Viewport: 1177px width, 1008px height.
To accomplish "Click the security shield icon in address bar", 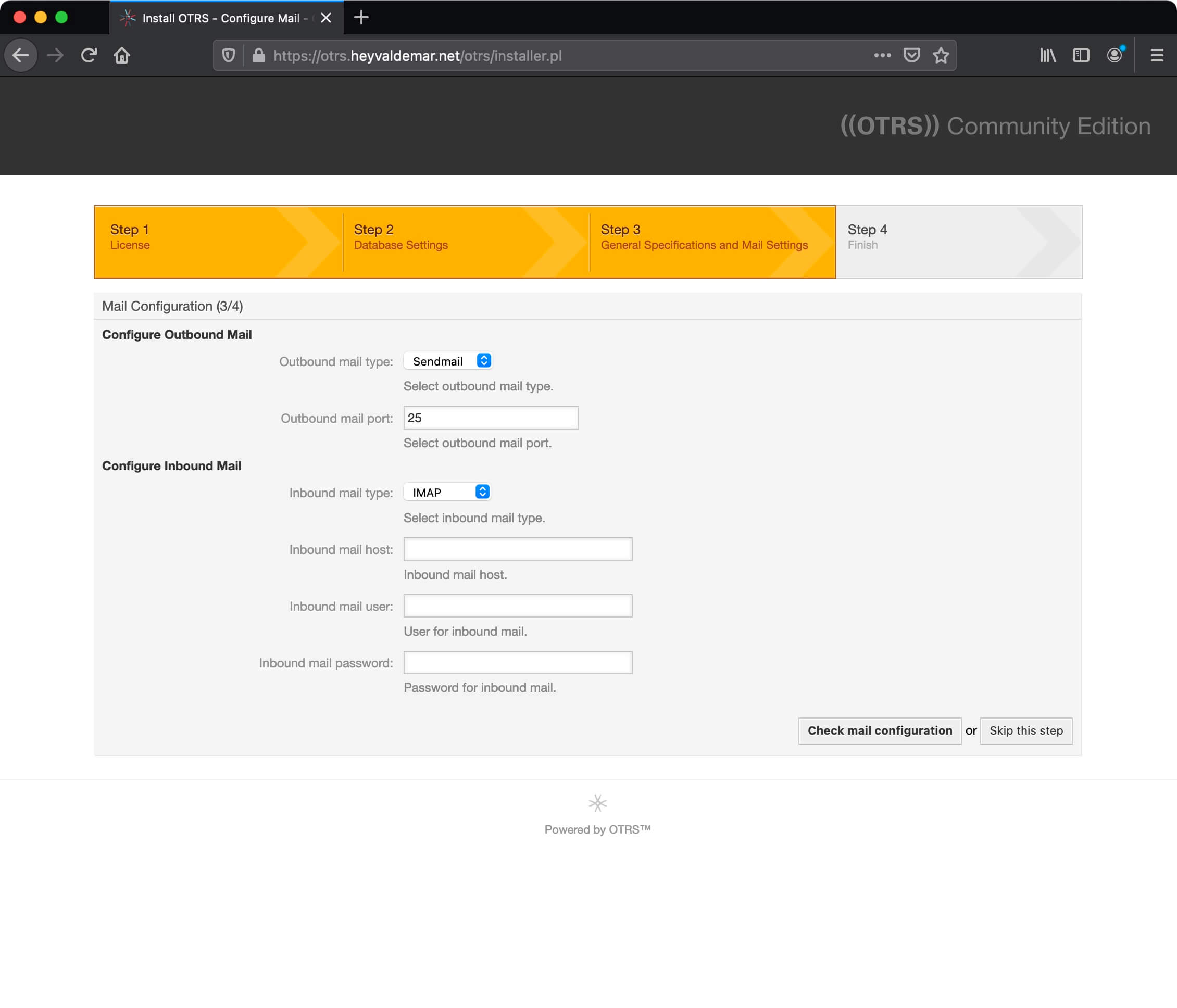I will coord(232,55).
